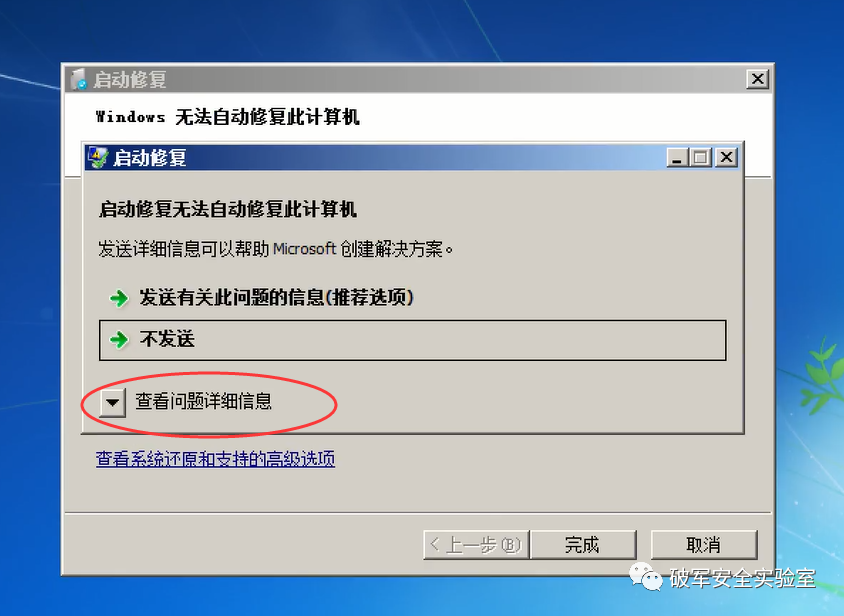Close the inner 启动修复 dialog
844x616 pixels.
[x=726, y=158]
